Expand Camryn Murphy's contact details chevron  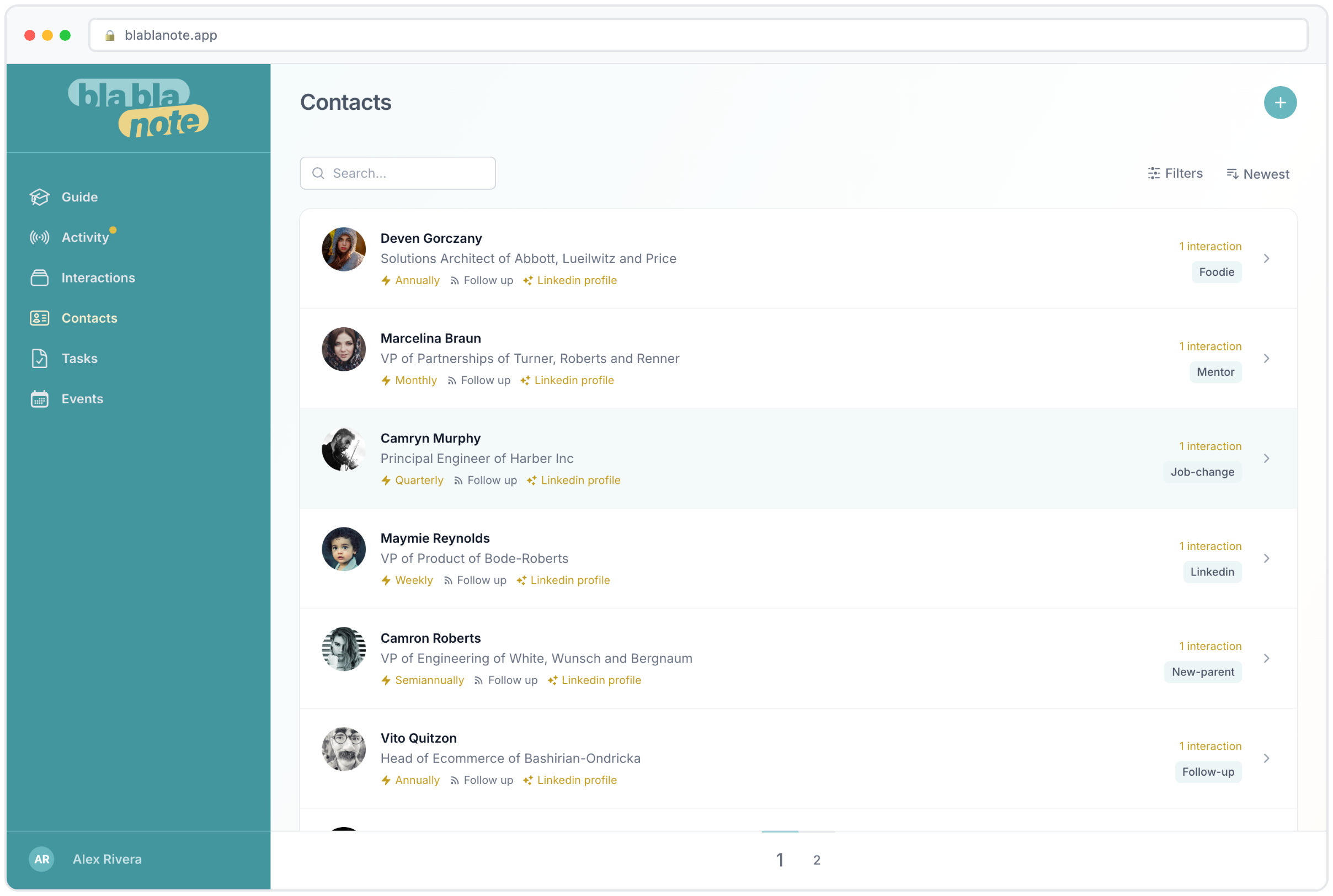(x=1267, y=458)
